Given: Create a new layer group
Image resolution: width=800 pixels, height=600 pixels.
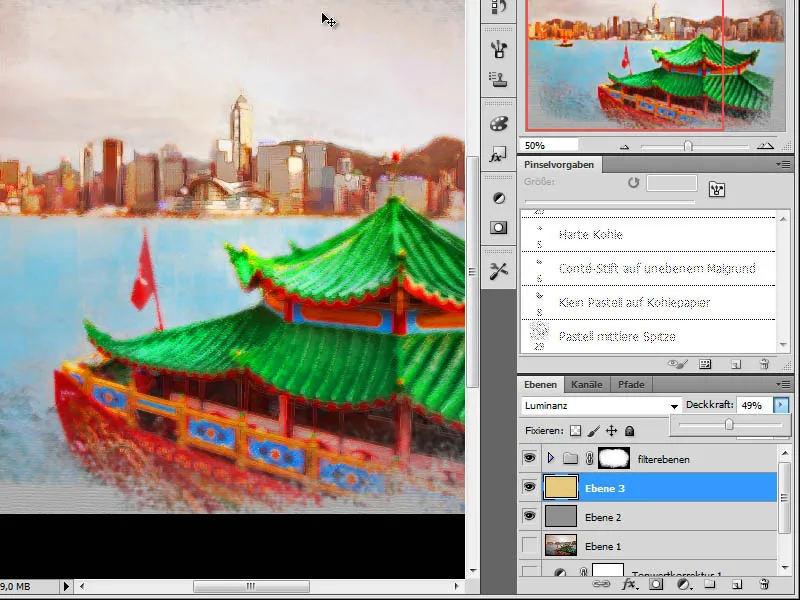Looking at the screenshot, I should point(710,584).
